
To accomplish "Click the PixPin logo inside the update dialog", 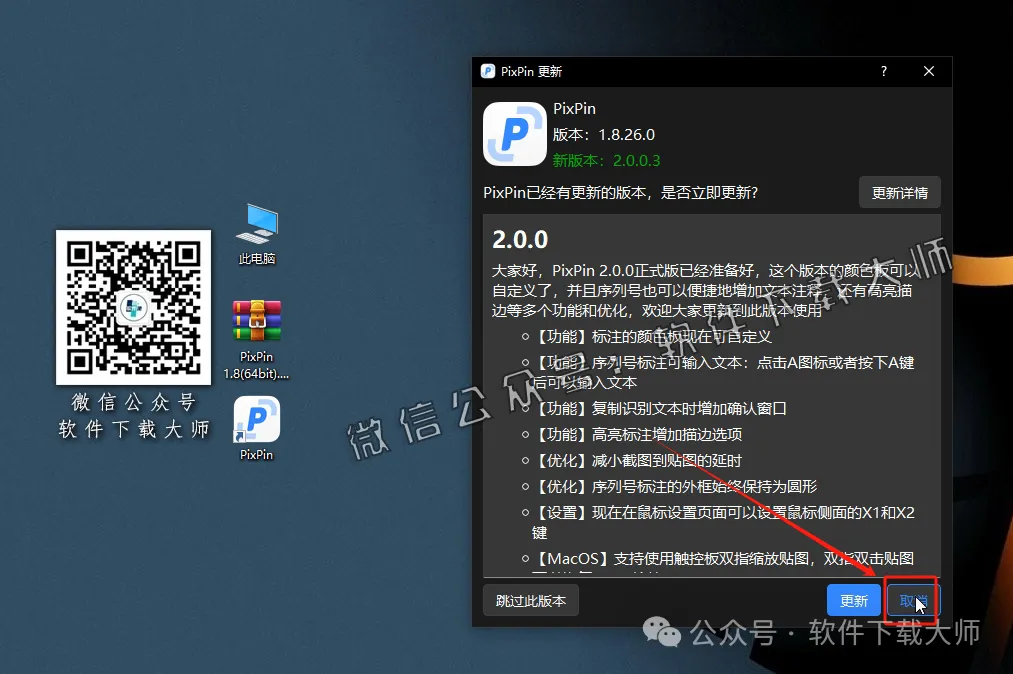I will pyautogui.click(x=514, y=133).
